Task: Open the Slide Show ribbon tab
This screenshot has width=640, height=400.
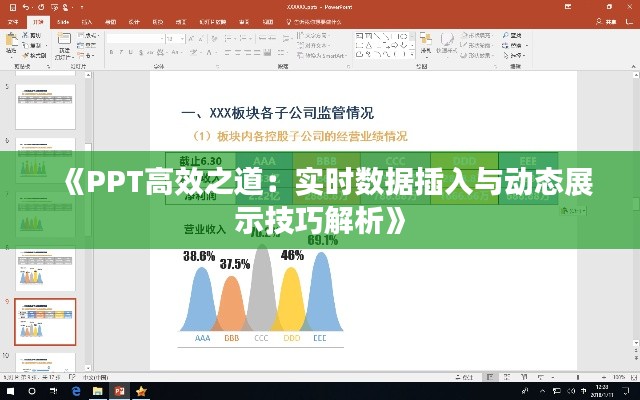Action: [213, 22]
